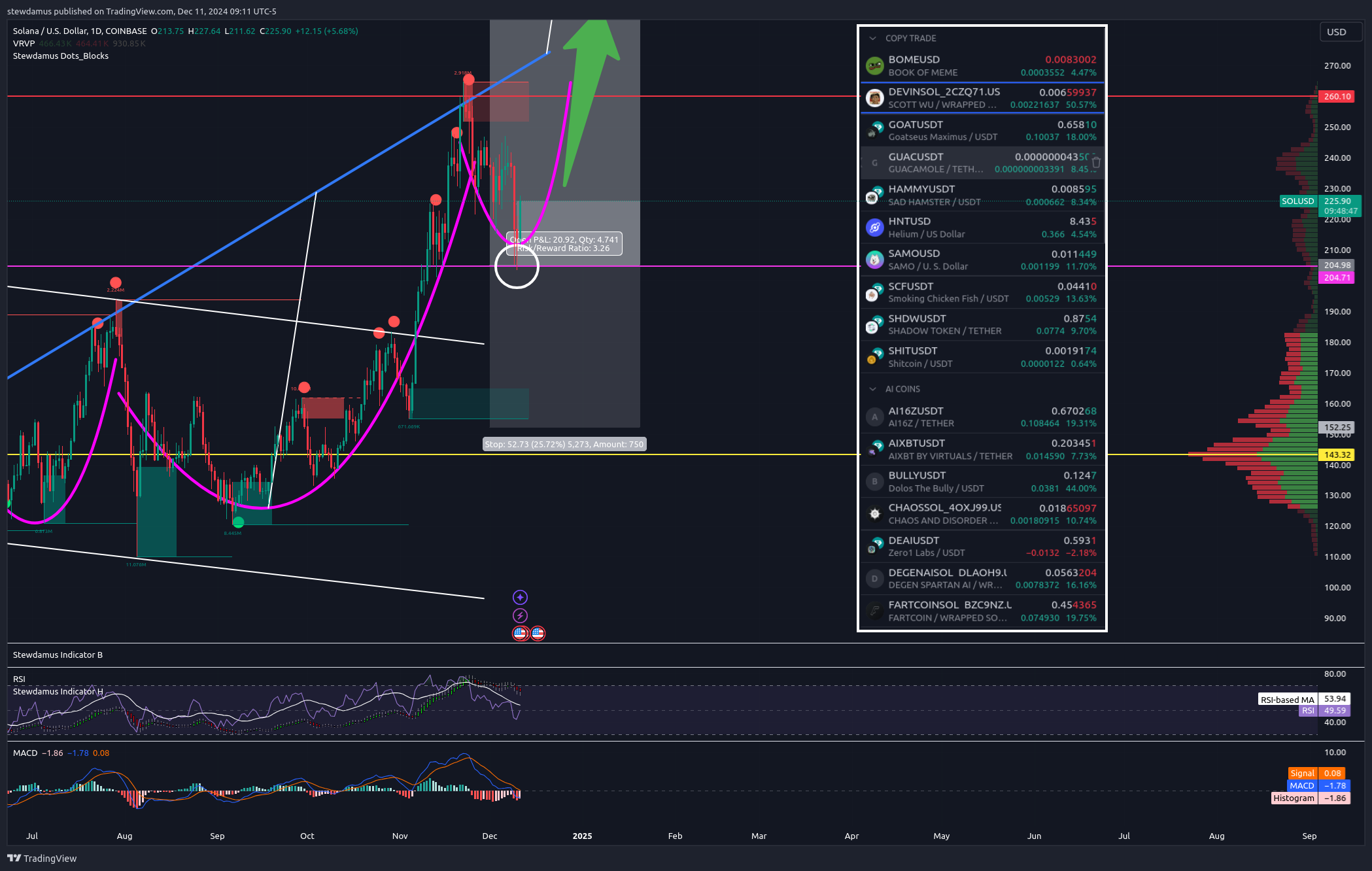Click the magenta 204.71 price label
The image size is (1372, 871).
point(1337,277)
